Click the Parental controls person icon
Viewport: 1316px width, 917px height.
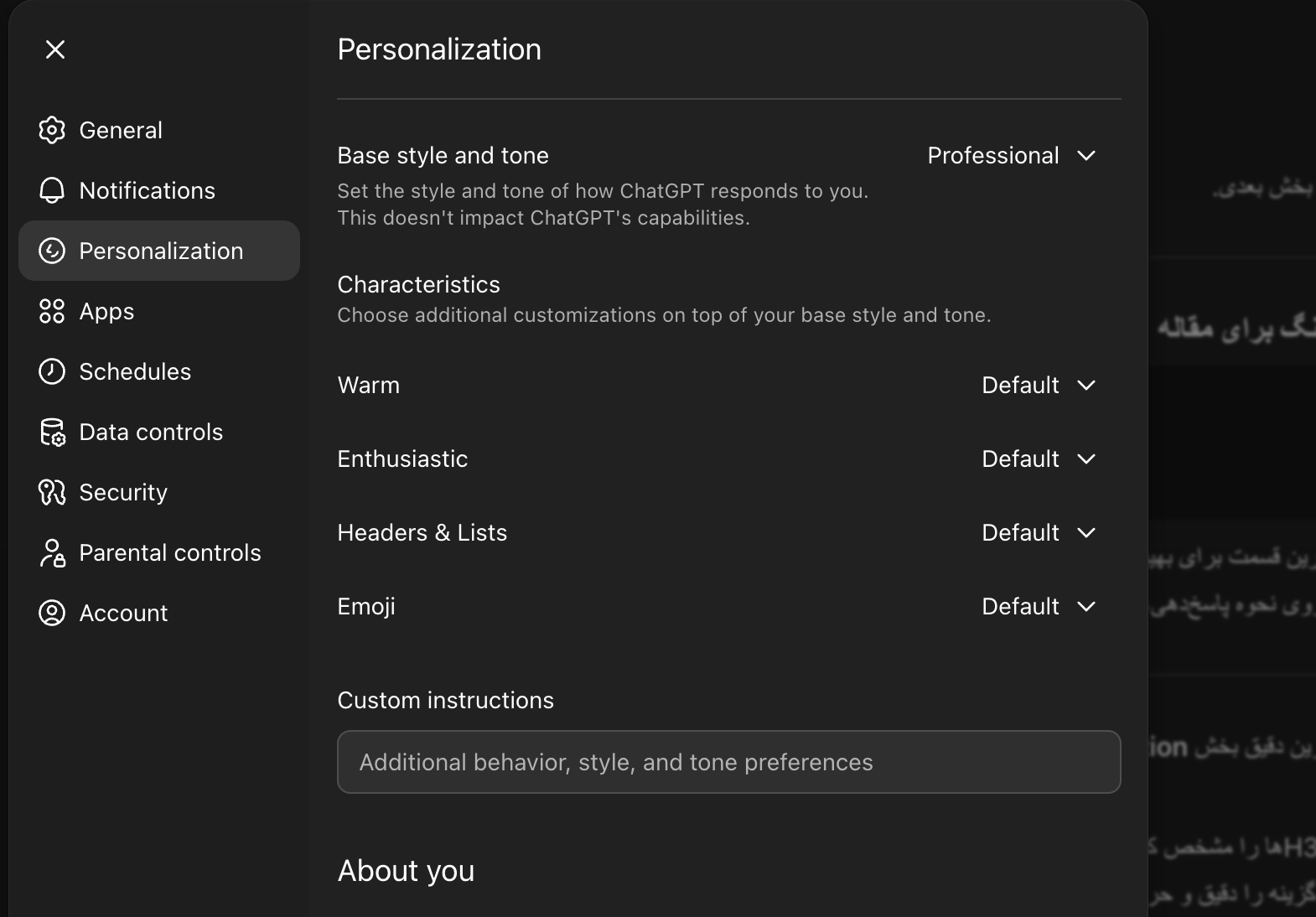pos(52,552)
